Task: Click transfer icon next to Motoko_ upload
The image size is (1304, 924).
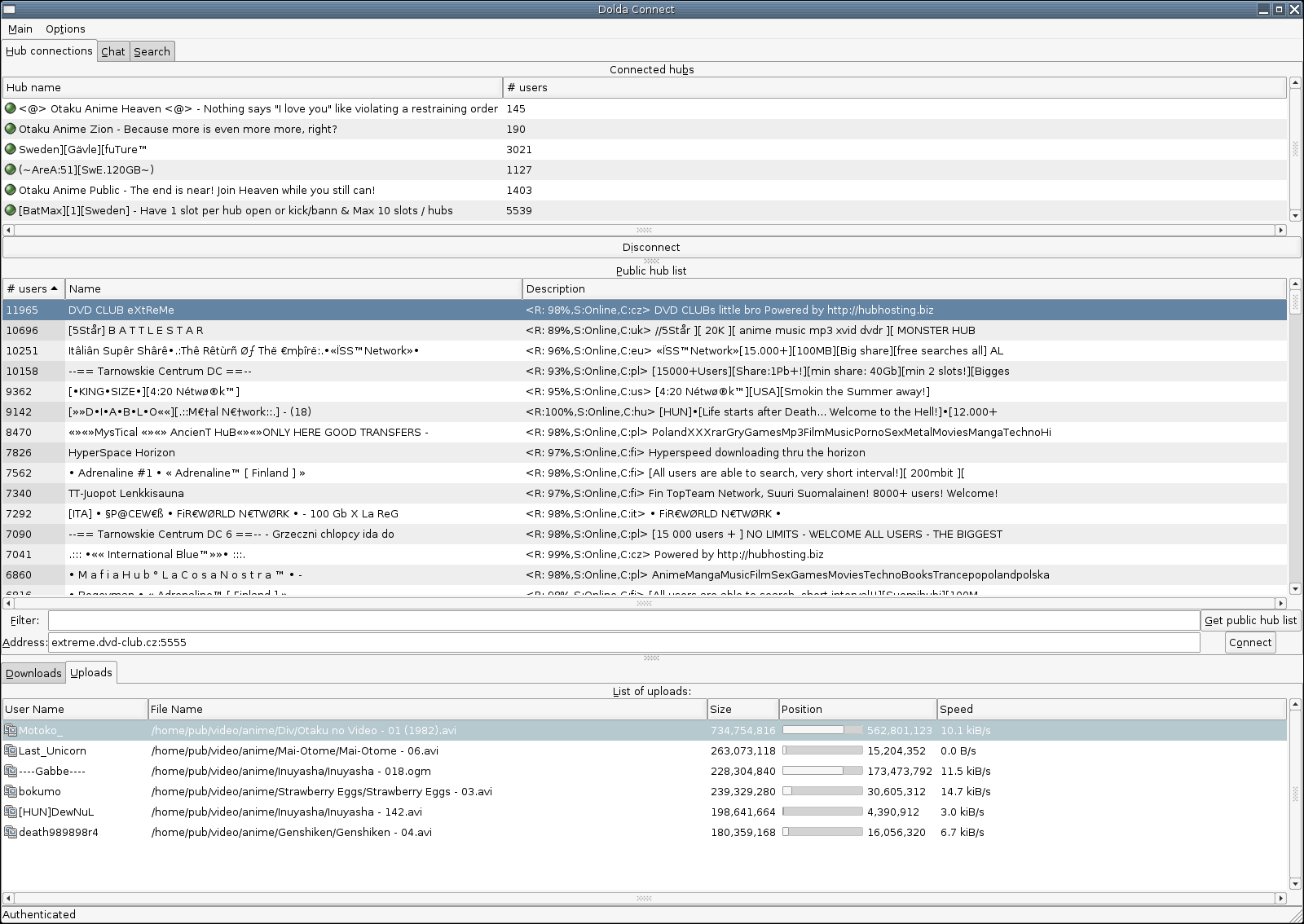Action: click(x=11, y=730)
